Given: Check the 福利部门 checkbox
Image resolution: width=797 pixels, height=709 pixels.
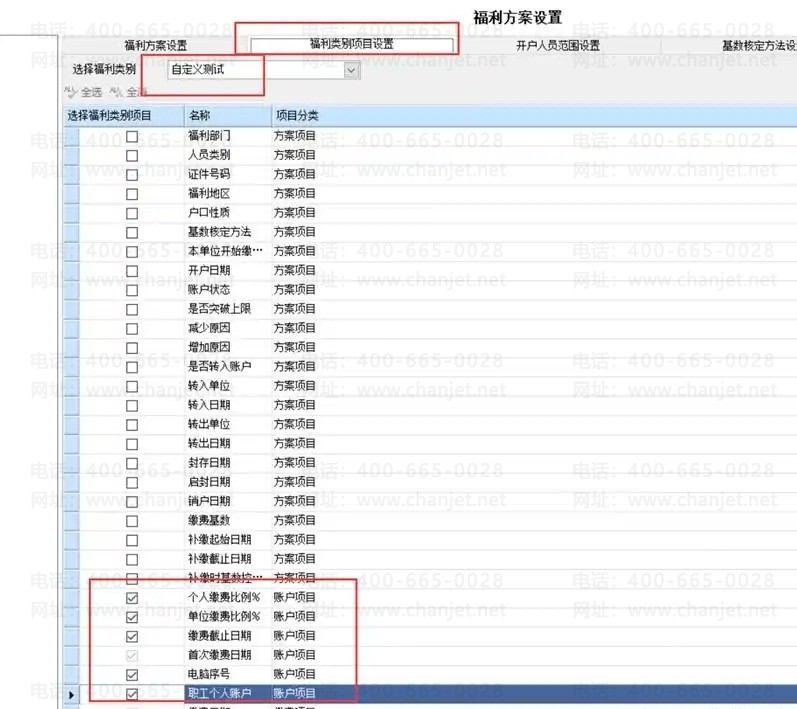Looking at the screenshot, I should (132, 135).
